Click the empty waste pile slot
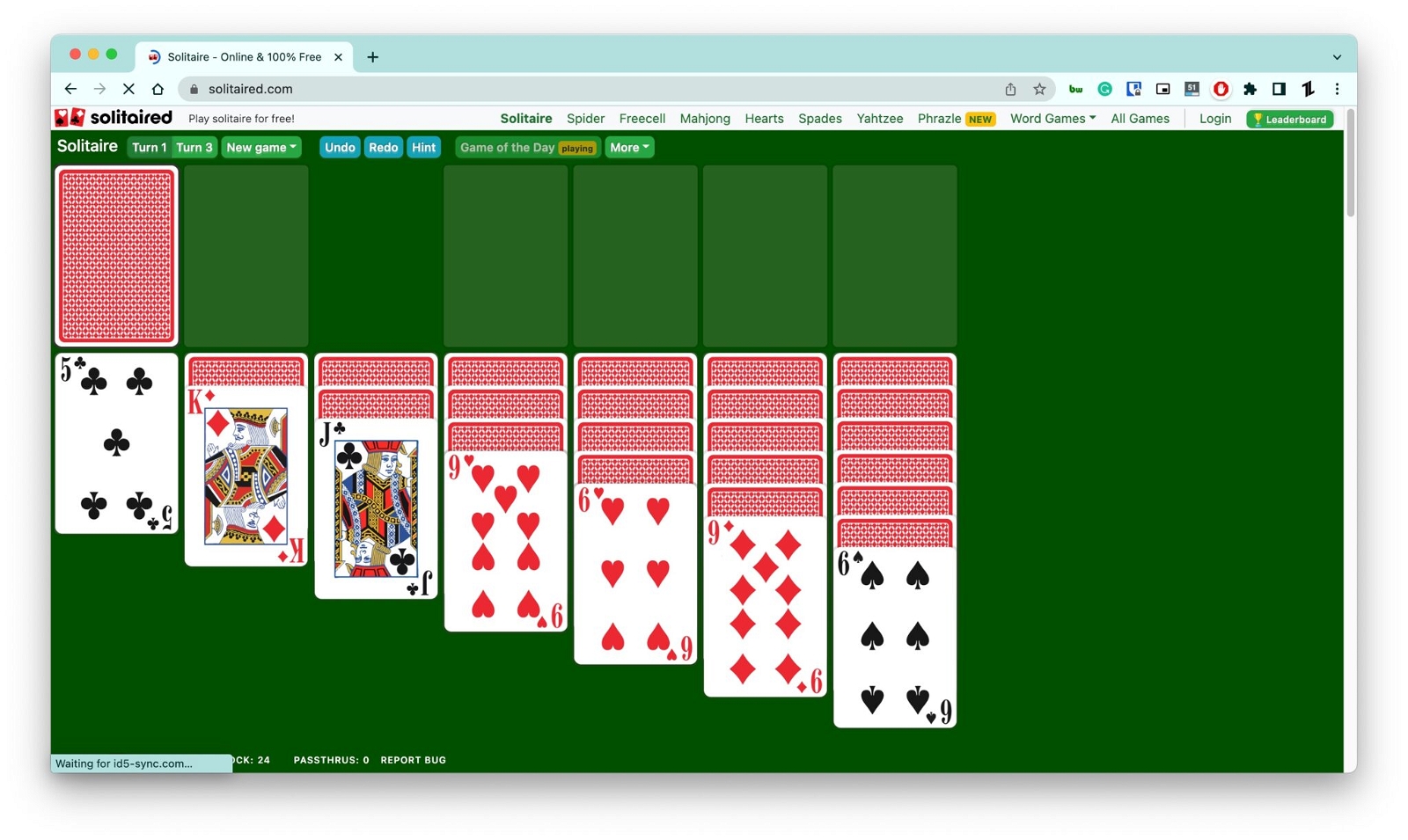The height and width of the screenshot is (840, 1408). click(x=246, y=256)
